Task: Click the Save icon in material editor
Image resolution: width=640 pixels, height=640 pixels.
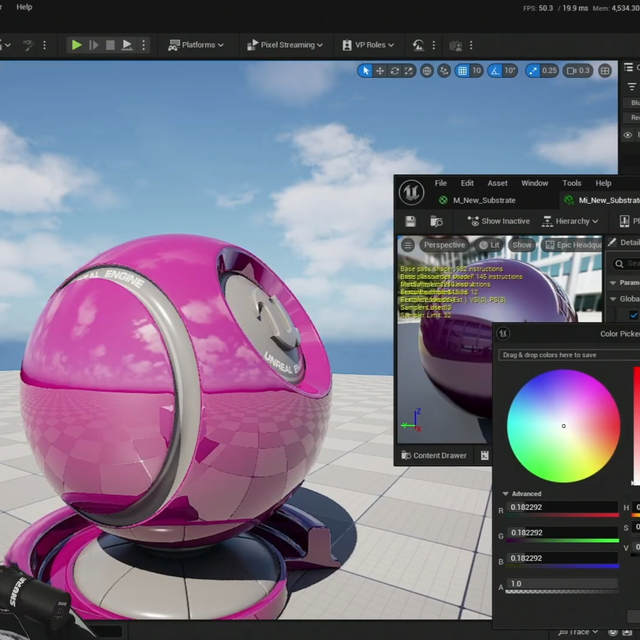Action: click(410, 221)
